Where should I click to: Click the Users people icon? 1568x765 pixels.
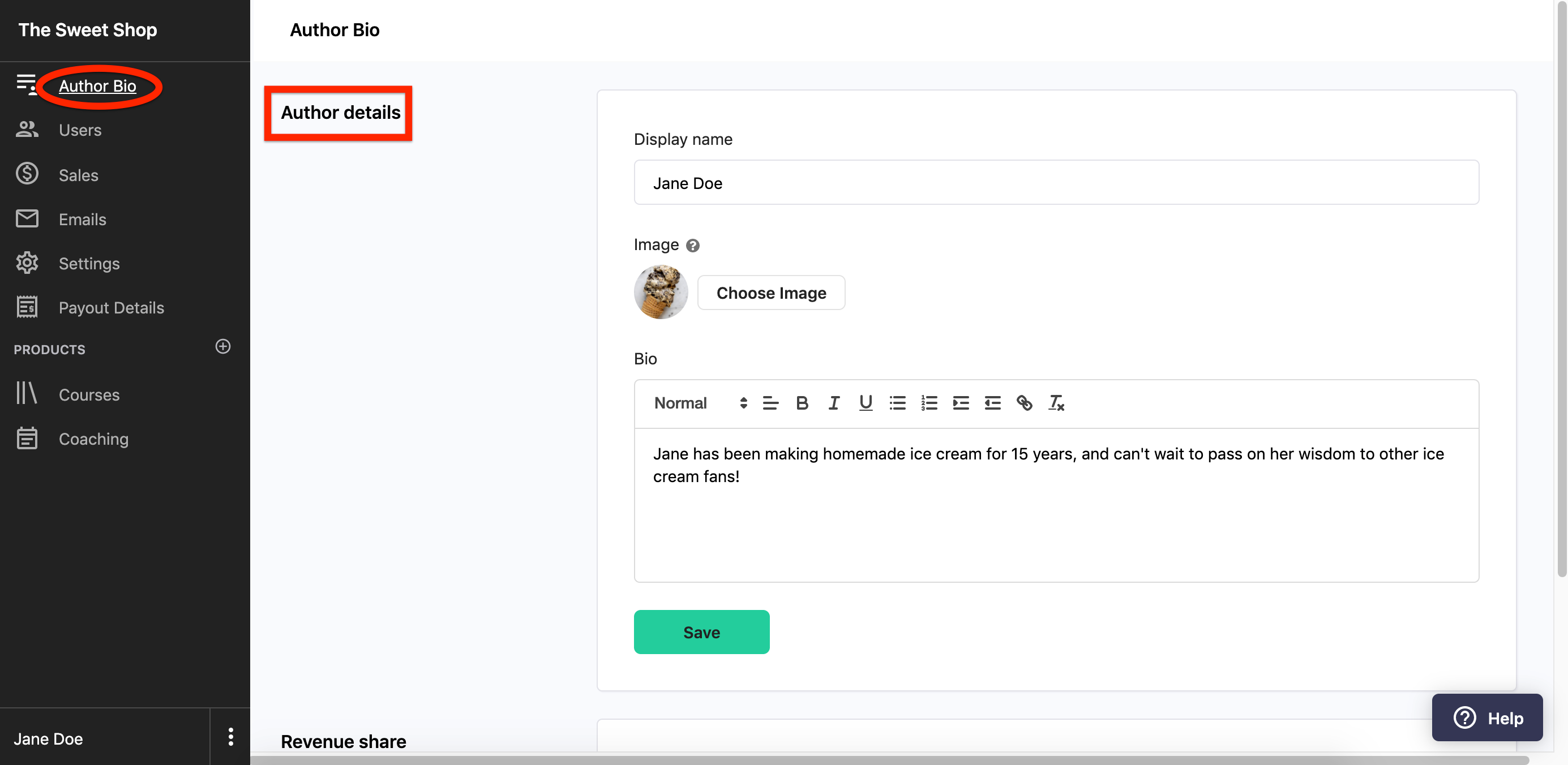click(27, 129)
